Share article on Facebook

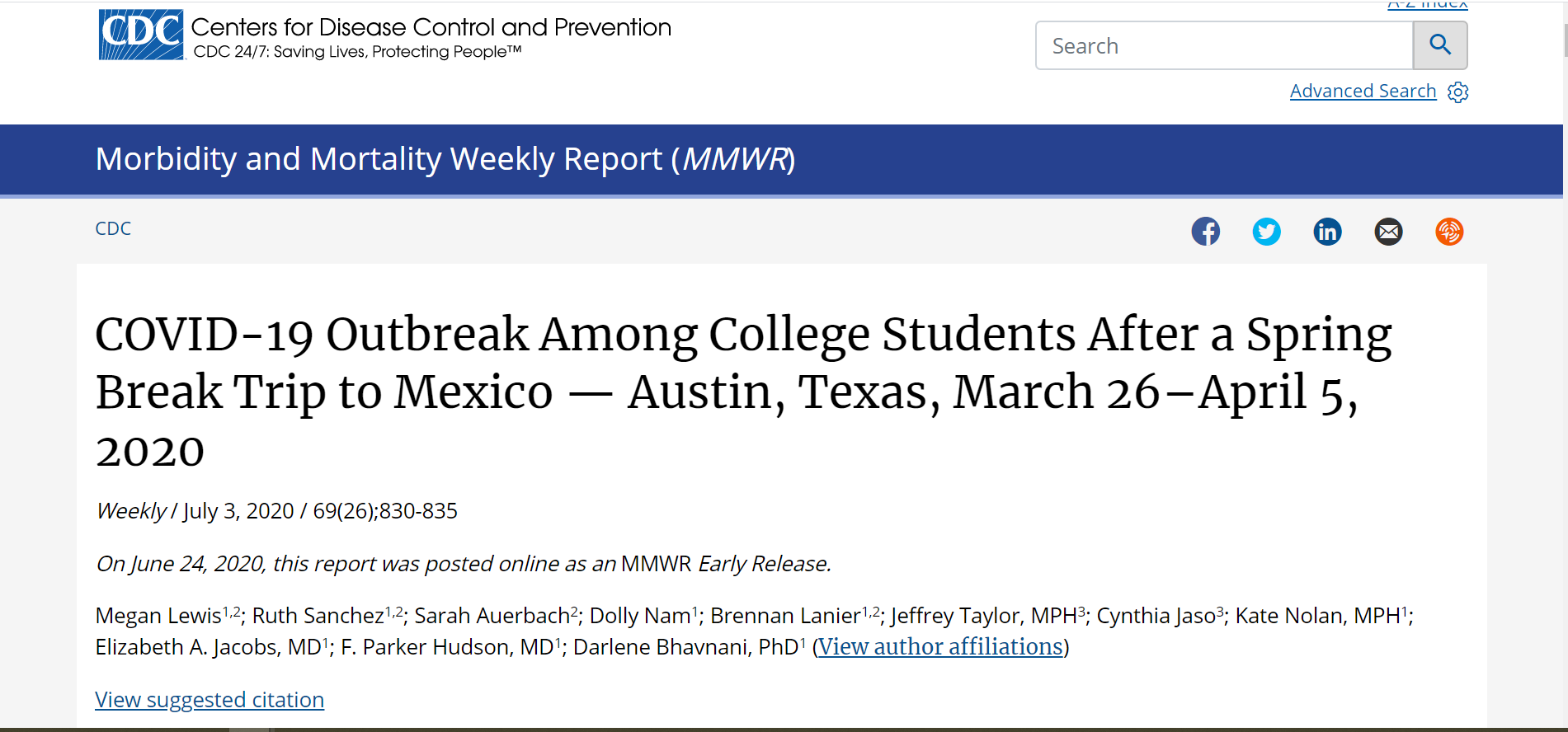[x=1205, y=232]
